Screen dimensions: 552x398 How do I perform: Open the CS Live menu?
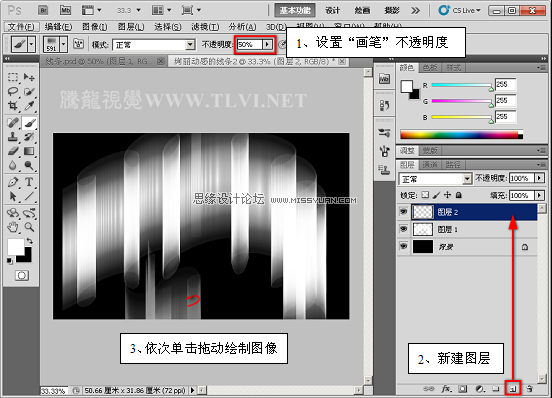click(460, 10)
